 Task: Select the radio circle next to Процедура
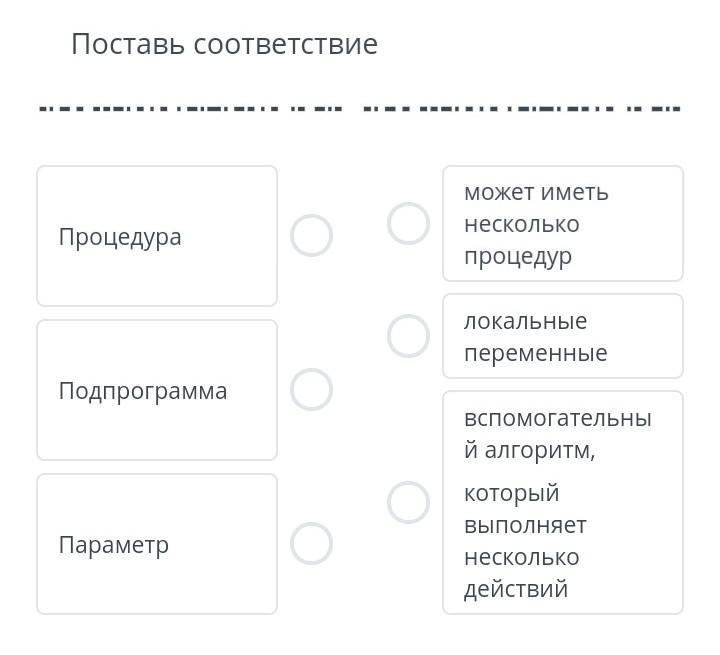(311, 236)
